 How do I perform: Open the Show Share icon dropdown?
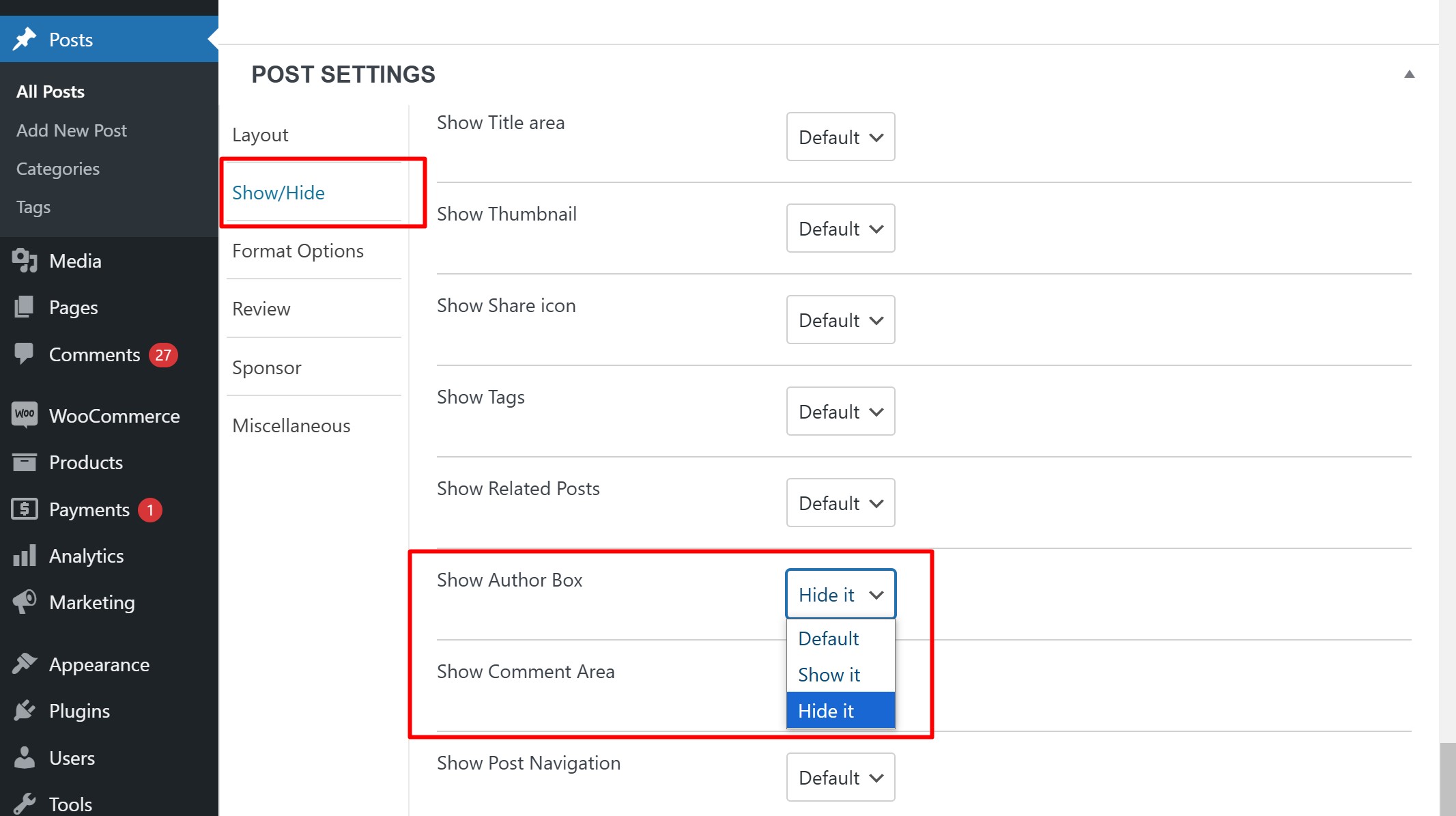click(840, 320)
